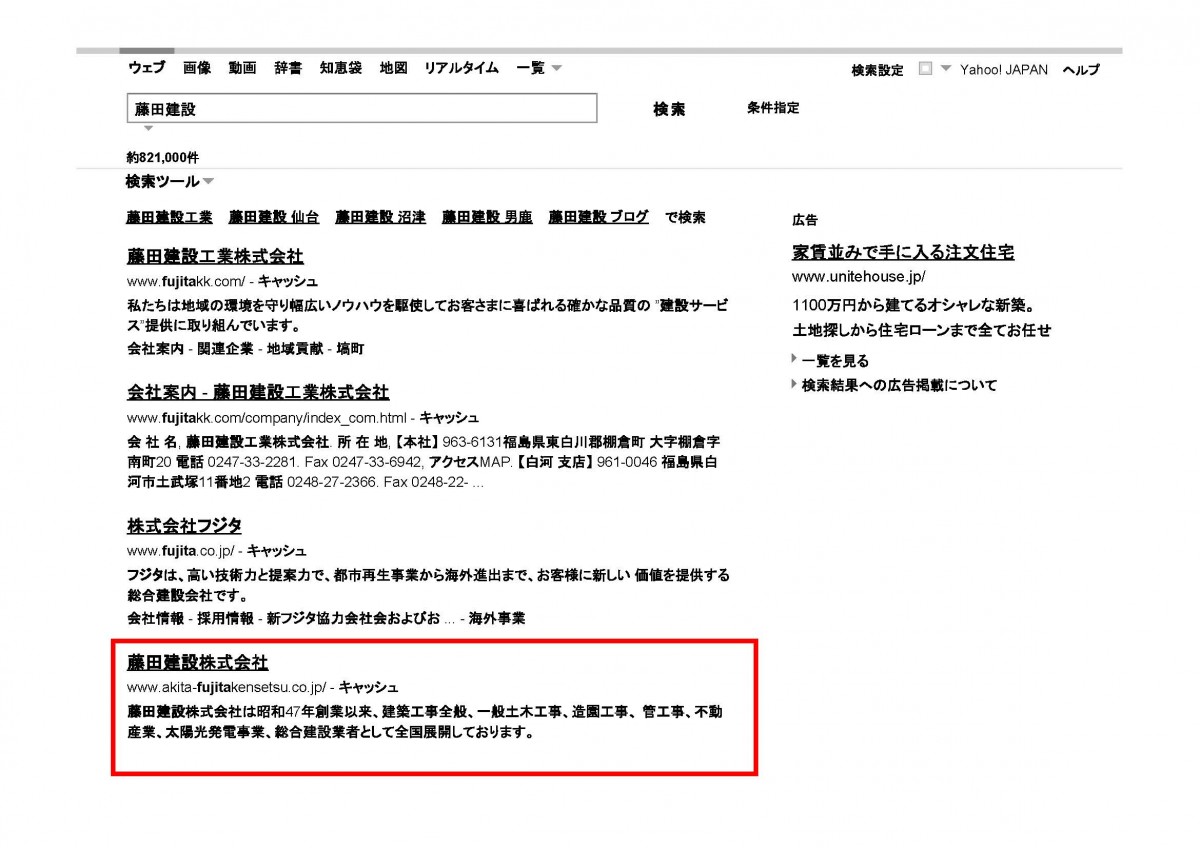Open cache link for www.fujitakk.com/
The width and height of the screenshot is (1200, 848).
tap(288, 282)
